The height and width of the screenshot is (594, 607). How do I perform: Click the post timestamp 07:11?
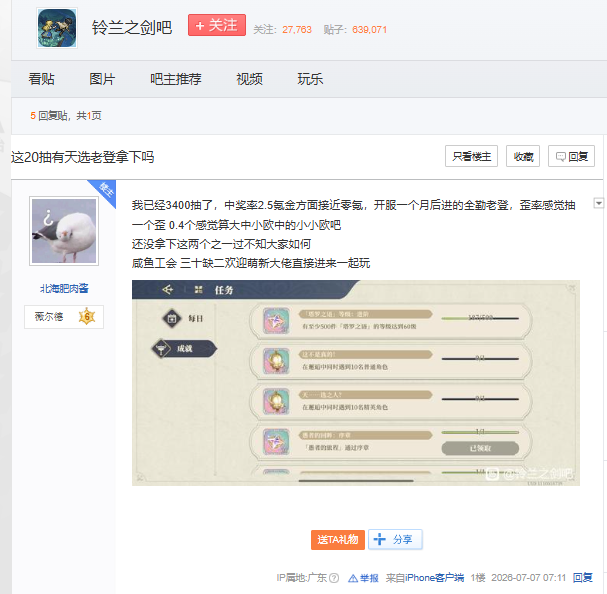pyautogui.click(x=529, y=578)
